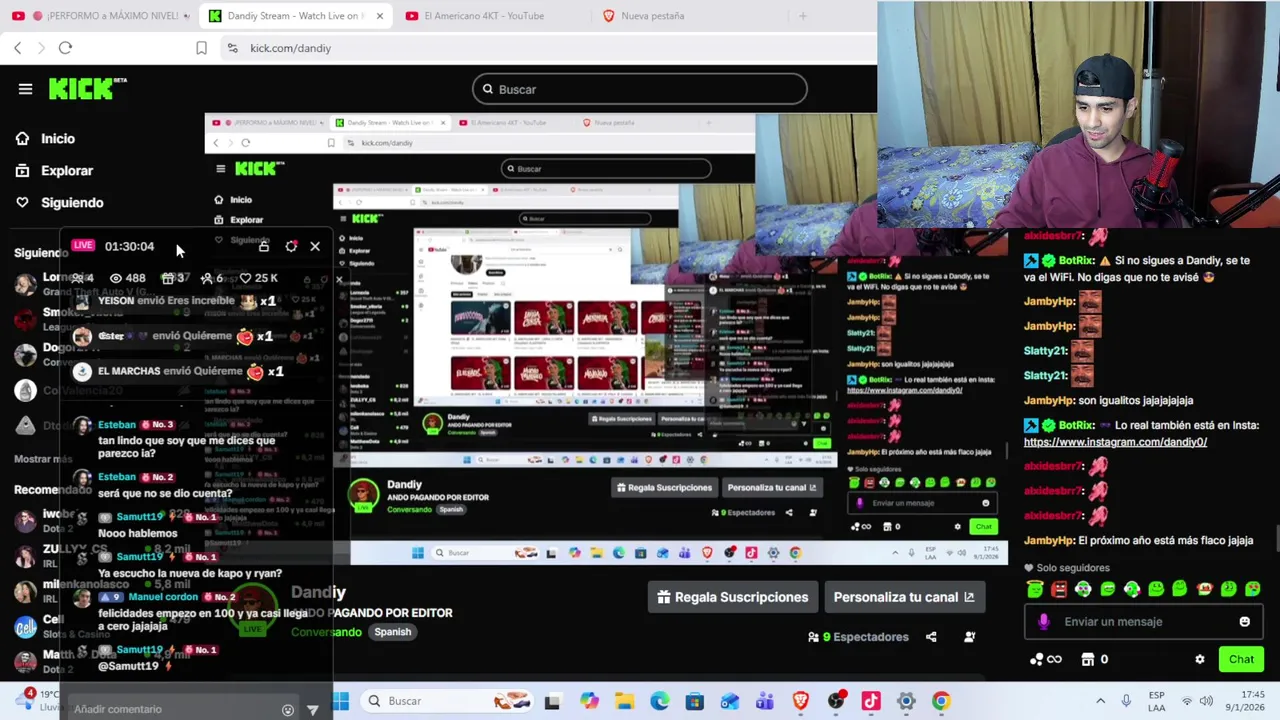Open Microsoft Store from taskbar
1280x720 pixels.
click(694, 701)
